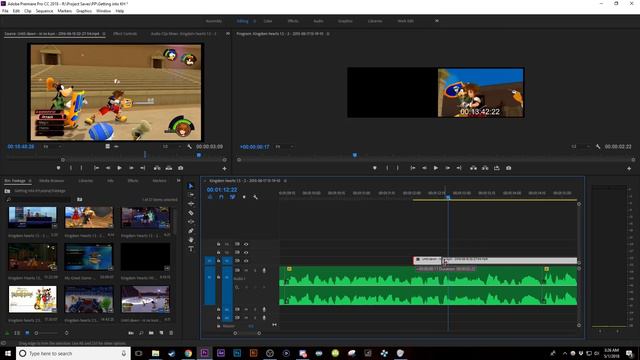Select the Pen tool

pyautogui.click(x=191, y=231)
